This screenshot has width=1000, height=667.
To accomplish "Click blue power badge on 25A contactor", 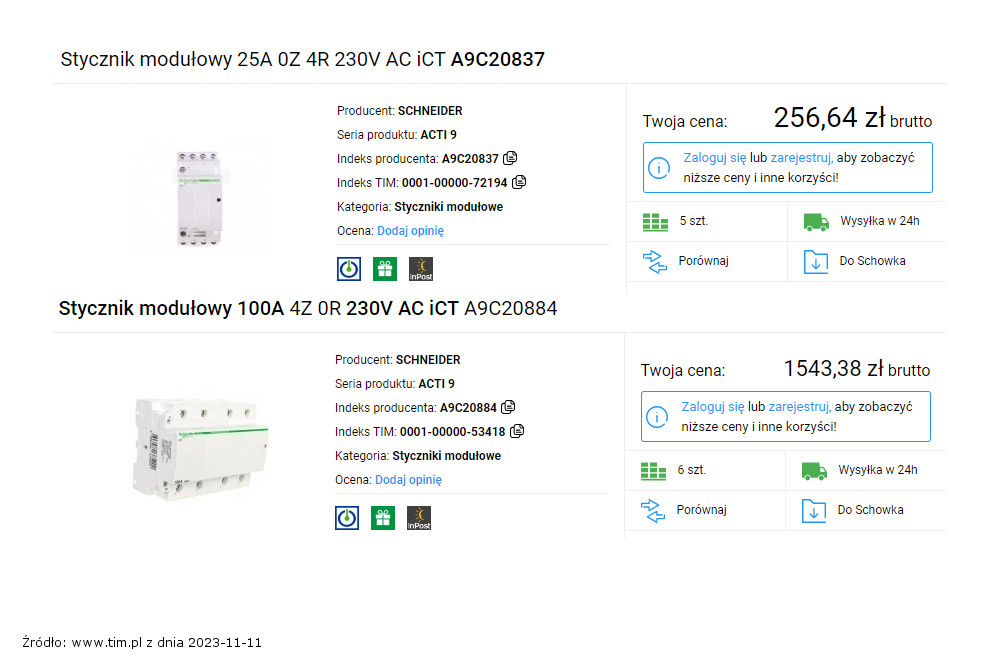I will click(x=349, y=269).
